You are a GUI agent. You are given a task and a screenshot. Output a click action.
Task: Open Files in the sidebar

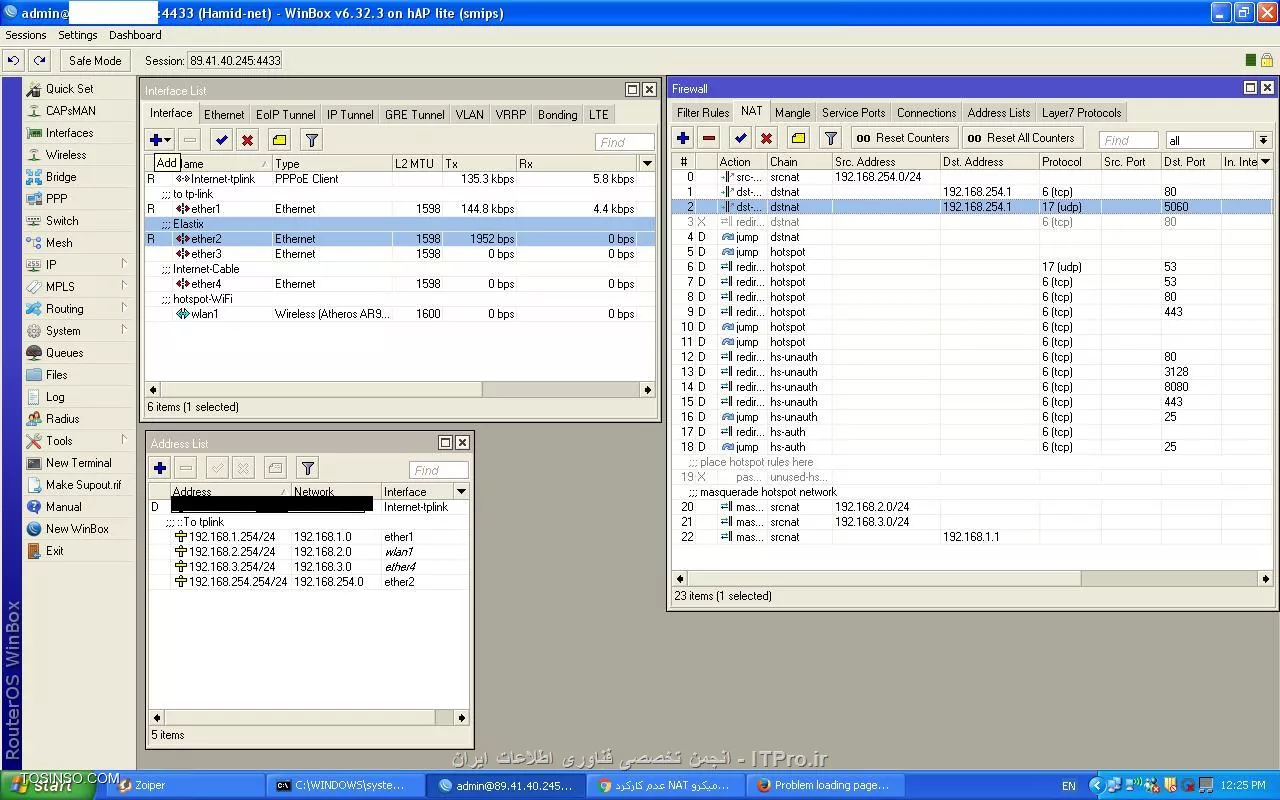pyautogui.click(x=79, y=375)
